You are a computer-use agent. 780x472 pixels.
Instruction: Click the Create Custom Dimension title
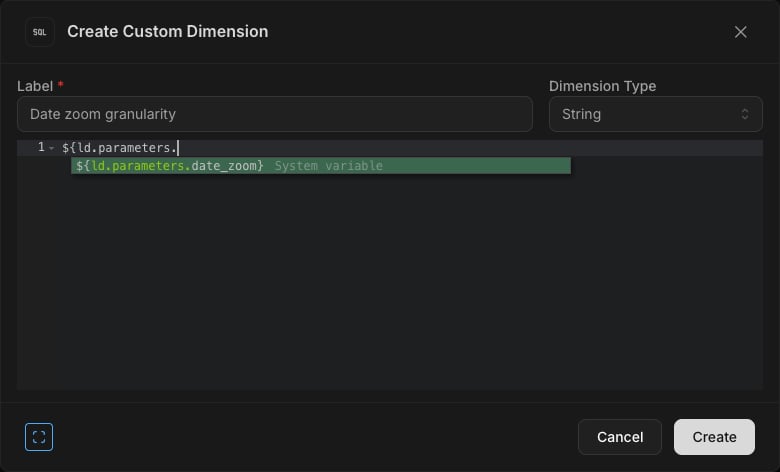168,31
